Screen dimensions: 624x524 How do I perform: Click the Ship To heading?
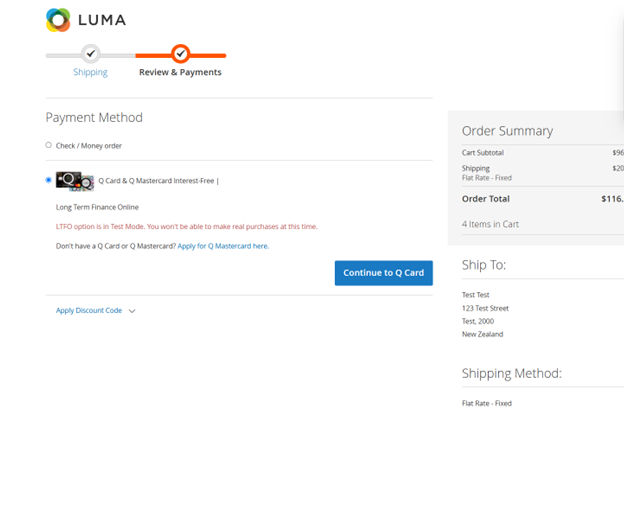click(484, 265)
